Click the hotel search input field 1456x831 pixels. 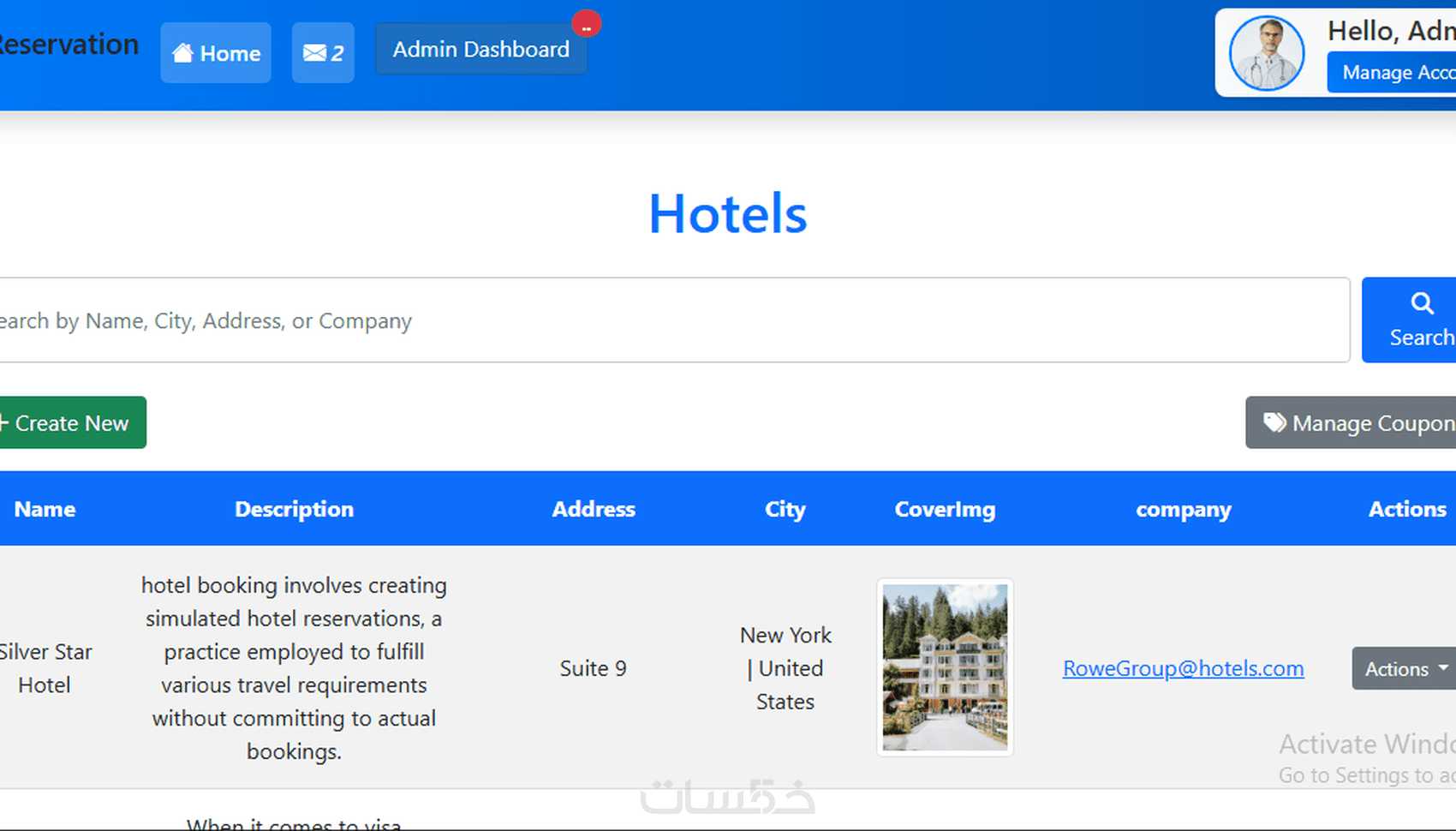tap(675, 320)
